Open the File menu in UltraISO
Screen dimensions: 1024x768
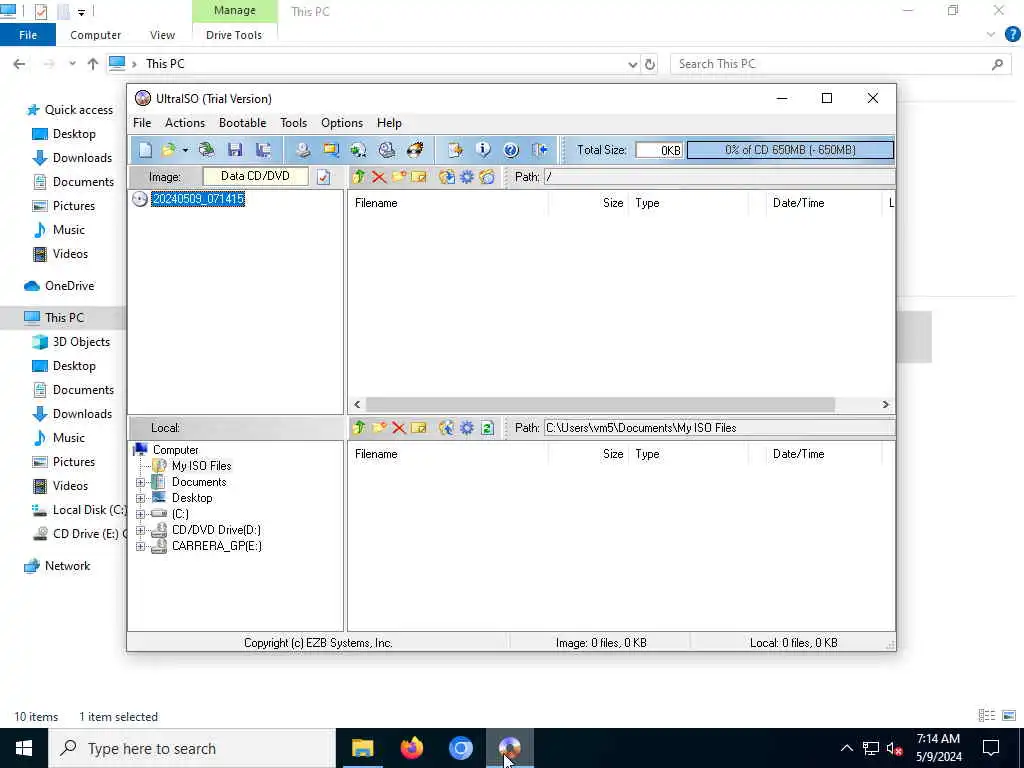coord(142,123)
